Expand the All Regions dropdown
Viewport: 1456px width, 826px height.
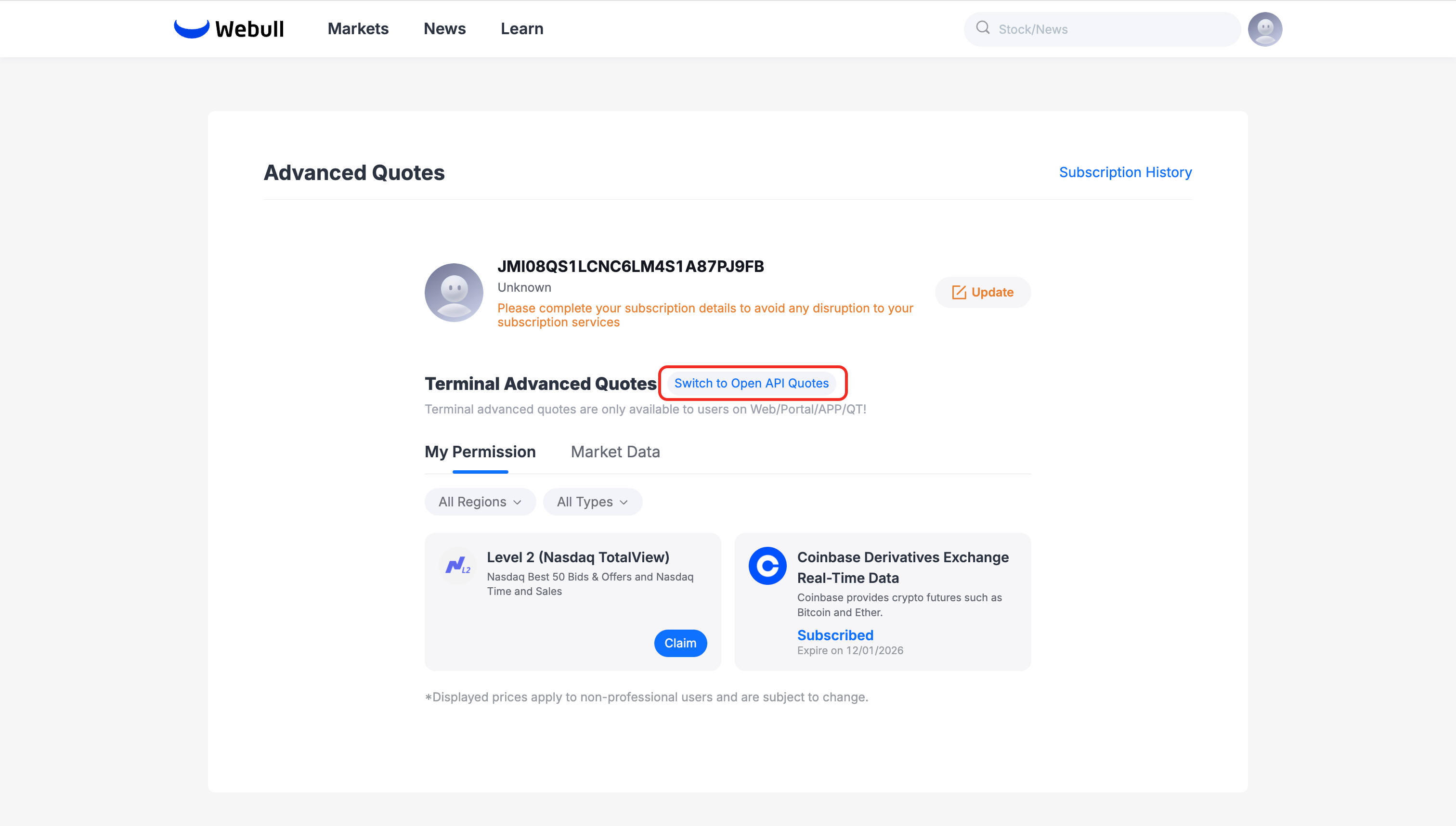coord(480,502)
